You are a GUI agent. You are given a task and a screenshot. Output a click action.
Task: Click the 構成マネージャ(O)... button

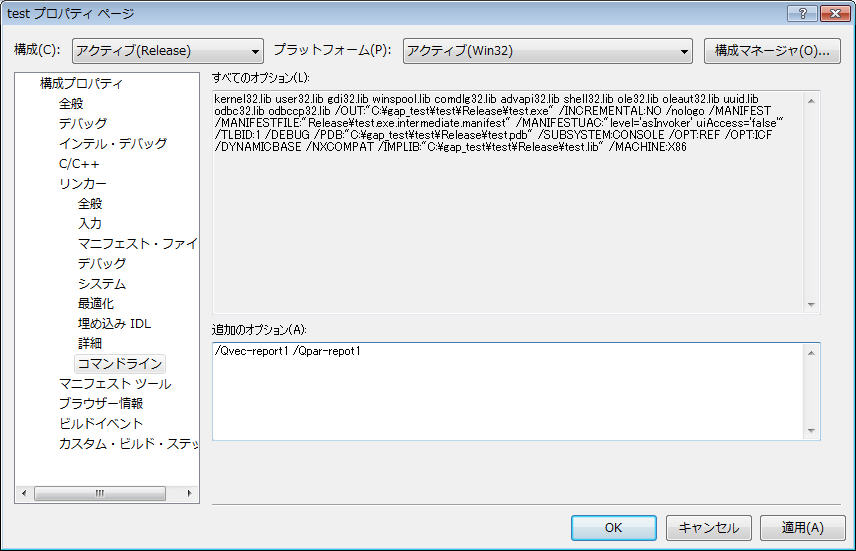pyautogui.click(x=772, y=51)
